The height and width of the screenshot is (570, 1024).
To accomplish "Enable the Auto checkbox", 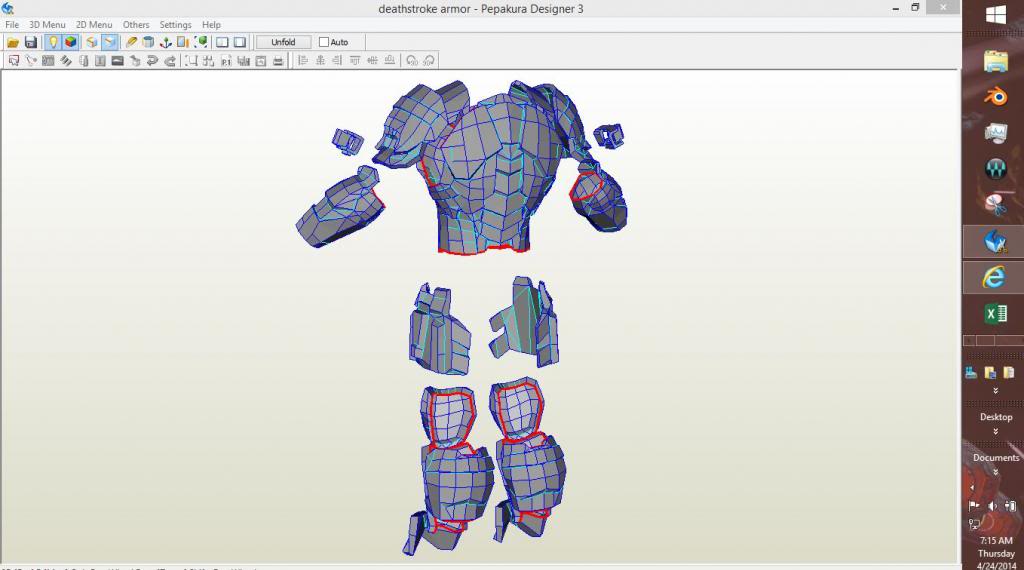I will (323, 42).
